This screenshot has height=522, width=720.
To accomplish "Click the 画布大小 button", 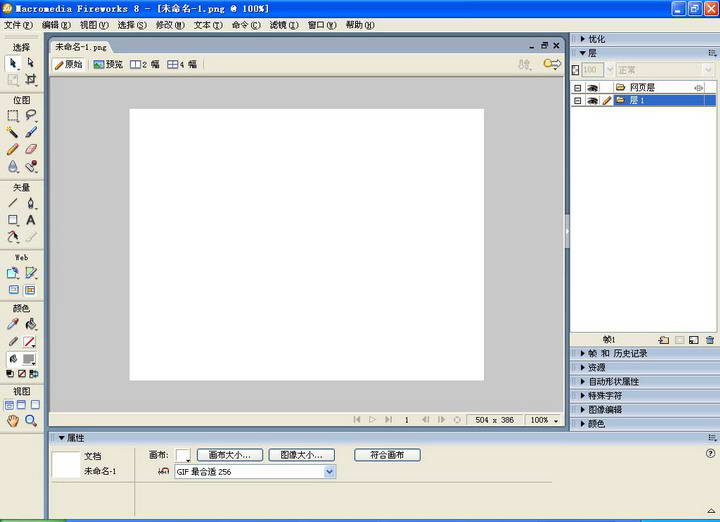I will 229,455.
